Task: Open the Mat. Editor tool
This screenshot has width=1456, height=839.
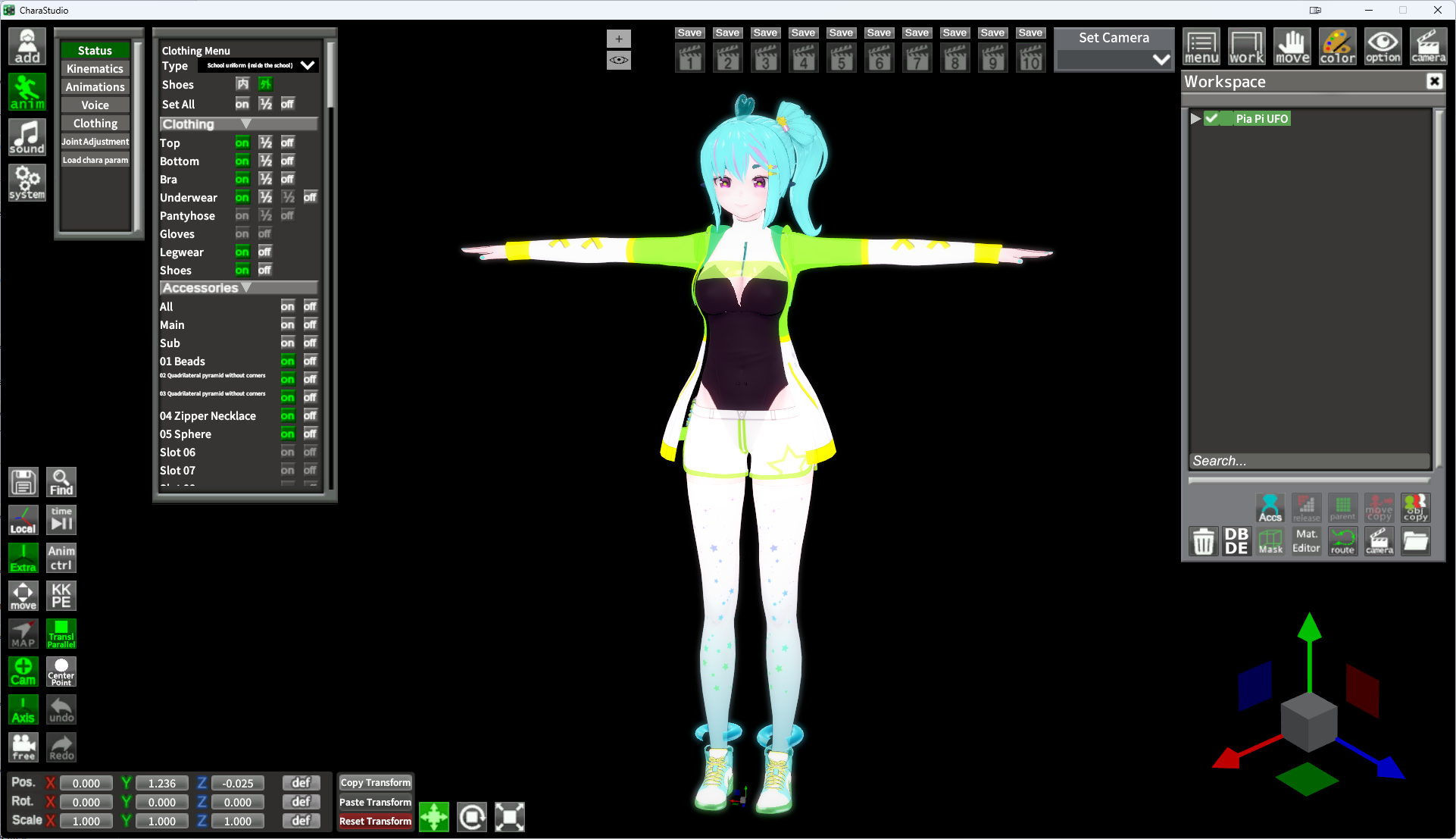Action: [1306, 541]
